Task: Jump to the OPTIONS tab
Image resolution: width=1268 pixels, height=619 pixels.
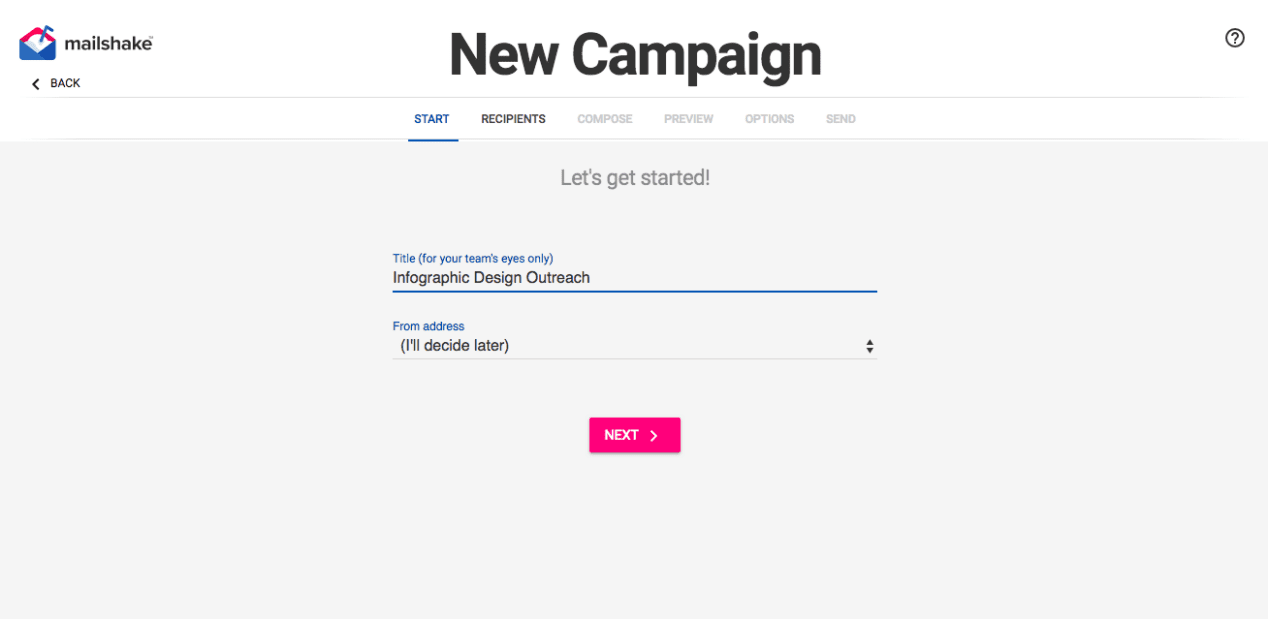Action: point(769,119)
